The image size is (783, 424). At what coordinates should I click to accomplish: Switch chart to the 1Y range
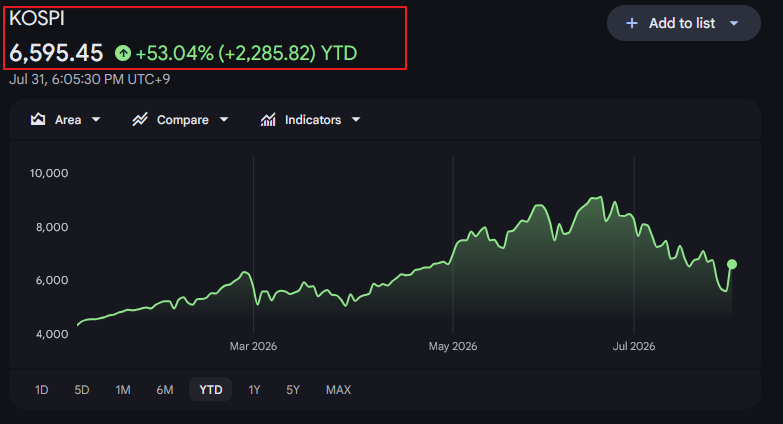[x=254, y=390]
